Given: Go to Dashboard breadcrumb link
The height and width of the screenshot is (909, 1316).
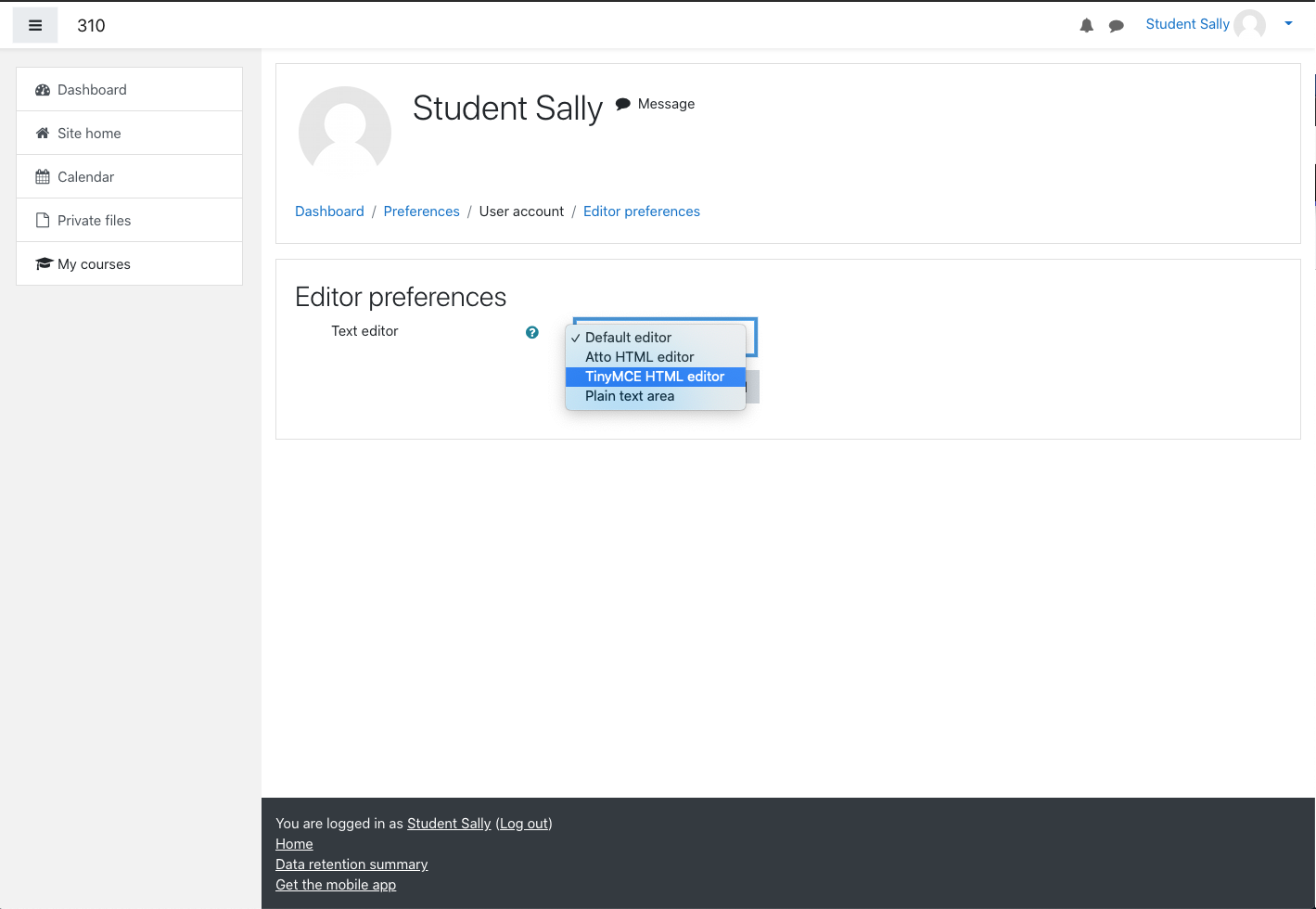Looking at the screenshot, I should [329, 211].
